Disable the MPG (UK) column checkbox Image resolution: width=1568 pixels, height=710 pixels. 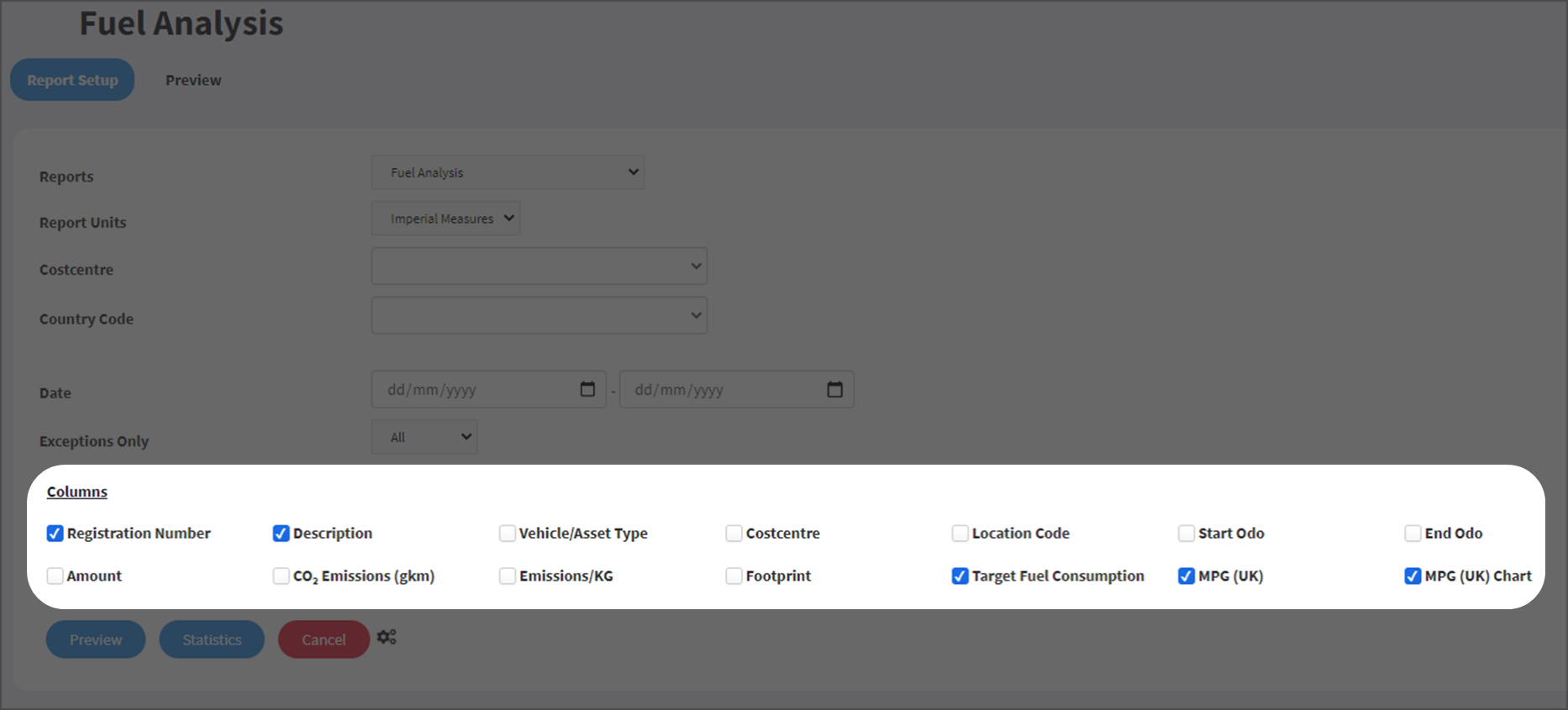tap(1187, 576)
